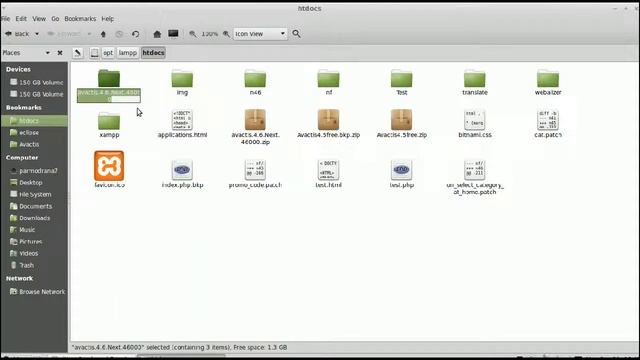Select the Avactis4.5free.zip archive

click(402, 124)
